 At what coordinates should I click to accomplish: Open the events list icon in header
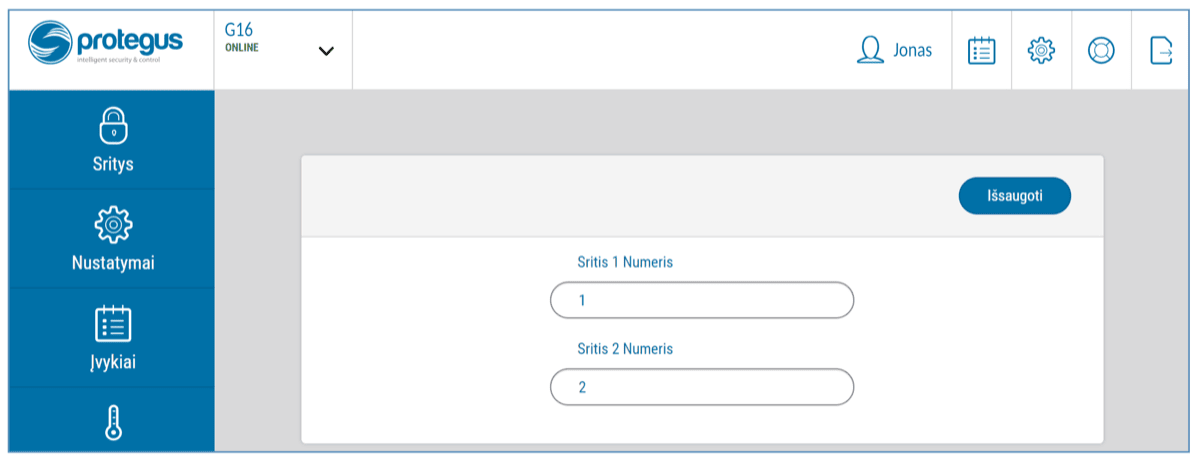click(982, 50)
